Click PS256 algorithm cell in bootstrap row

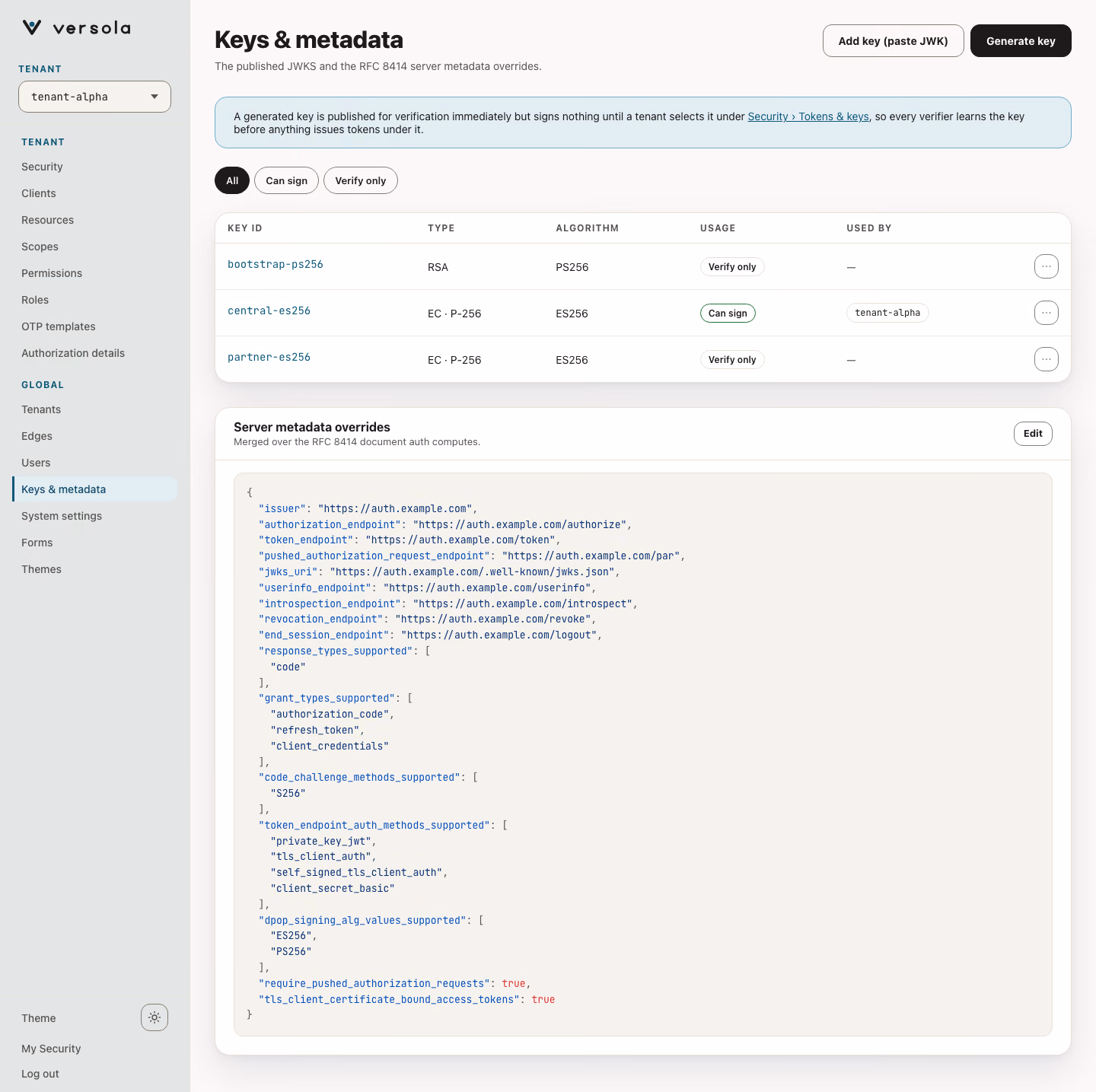click(x=572, y=267)
